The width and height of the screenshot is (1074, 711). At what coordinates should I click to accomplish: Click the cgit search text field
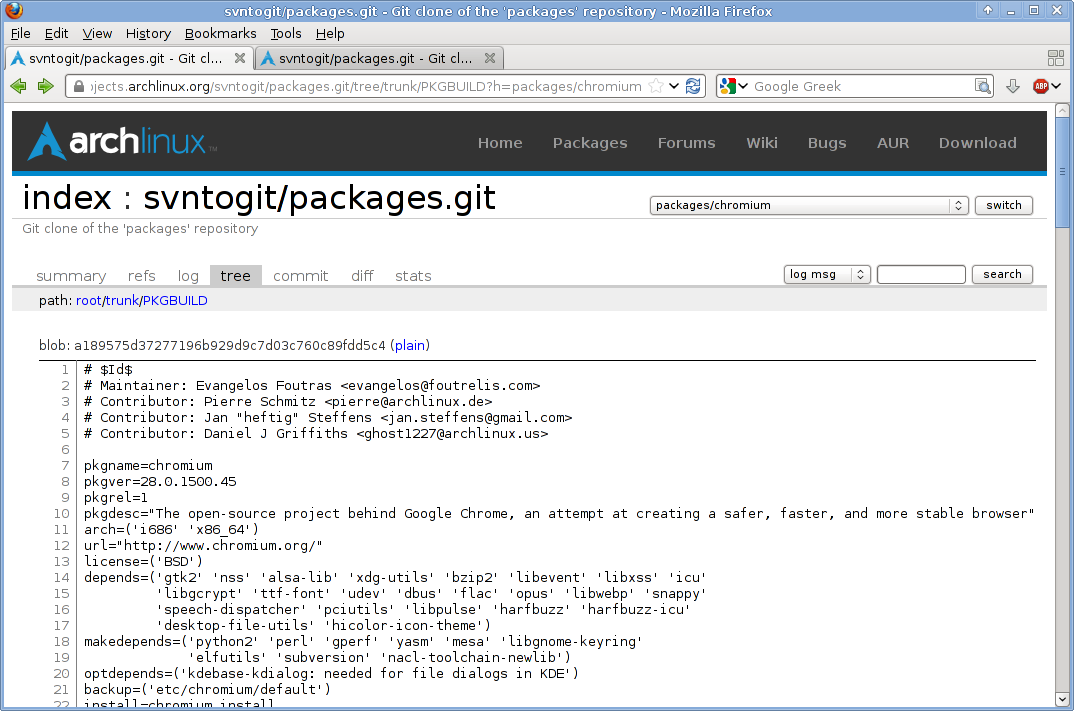921,274
